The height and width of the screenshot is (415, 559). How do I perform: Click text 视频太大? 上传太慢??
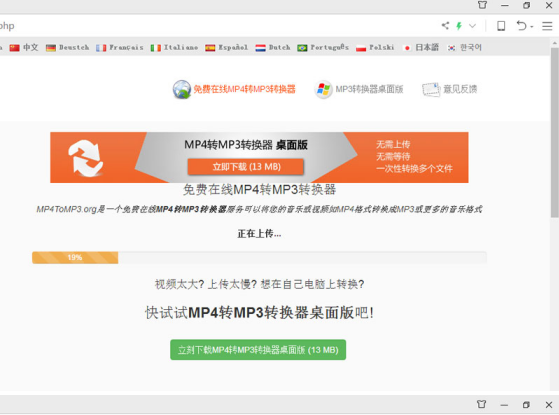(x=206, y=284)
